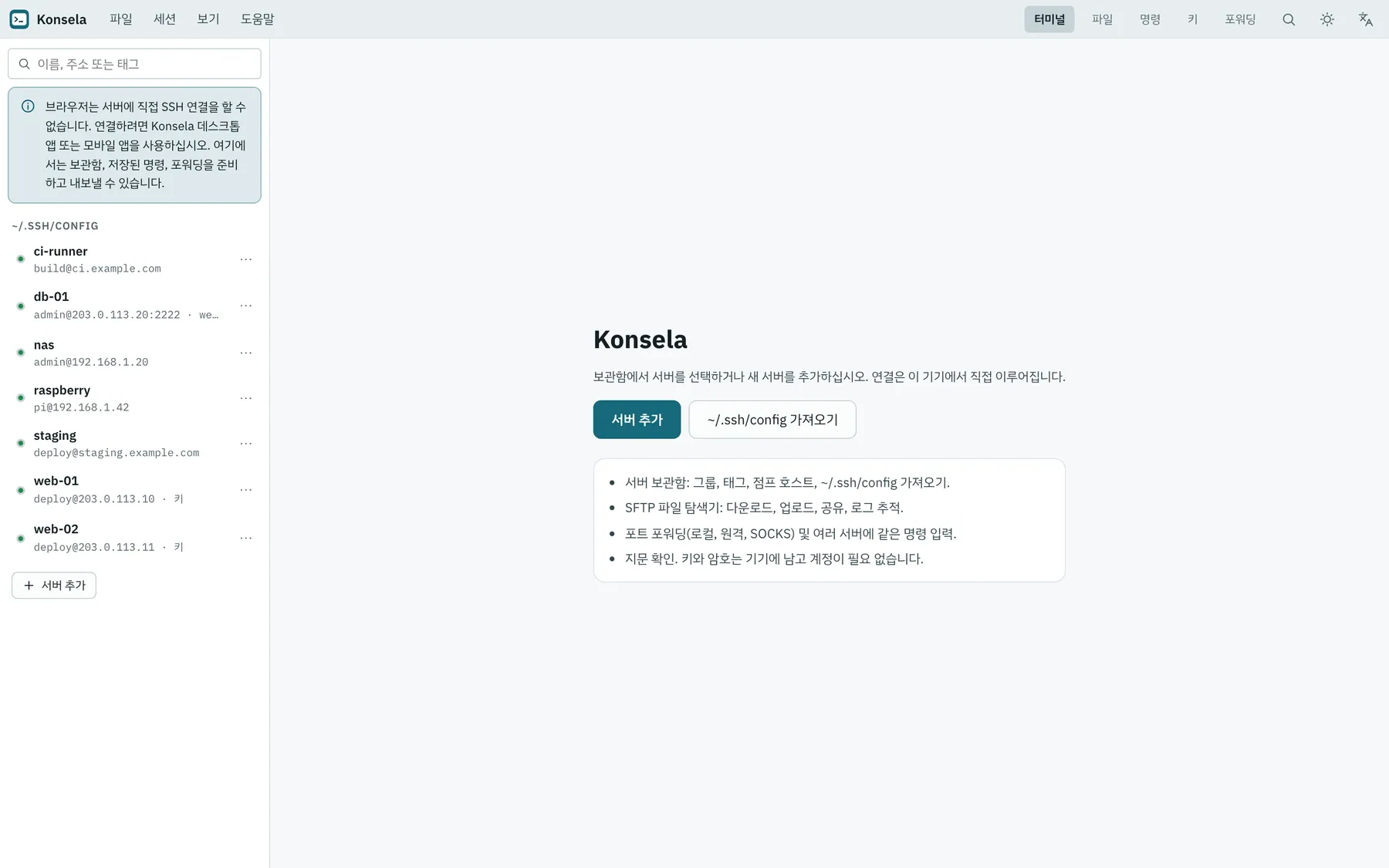Select the web-02 server entry
This screenshot has width=1389, height=868.
(134, 538)
